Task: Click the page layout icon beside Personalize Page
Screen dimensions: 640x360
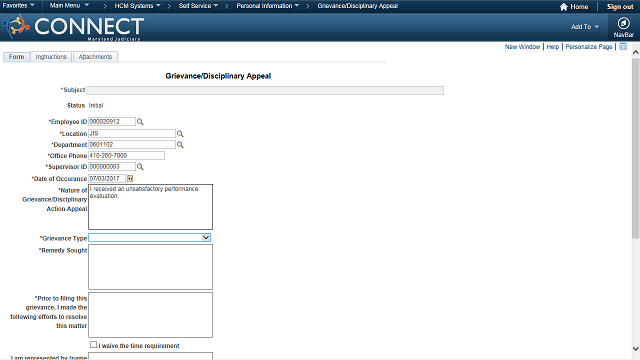Action: [623, 47]
